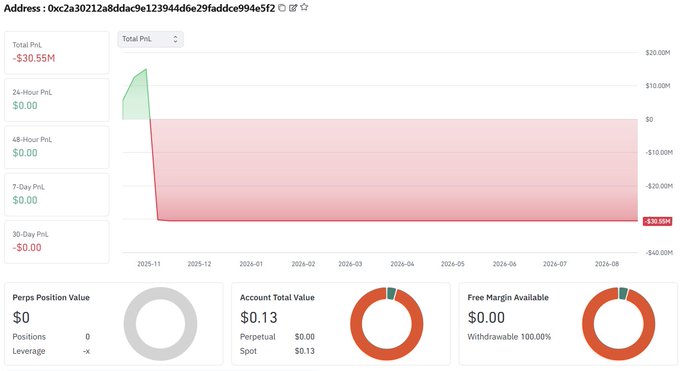The width and height of the screenshot is (680, 371).
Task: Favorite this address with the star icon
Action: 304,7
